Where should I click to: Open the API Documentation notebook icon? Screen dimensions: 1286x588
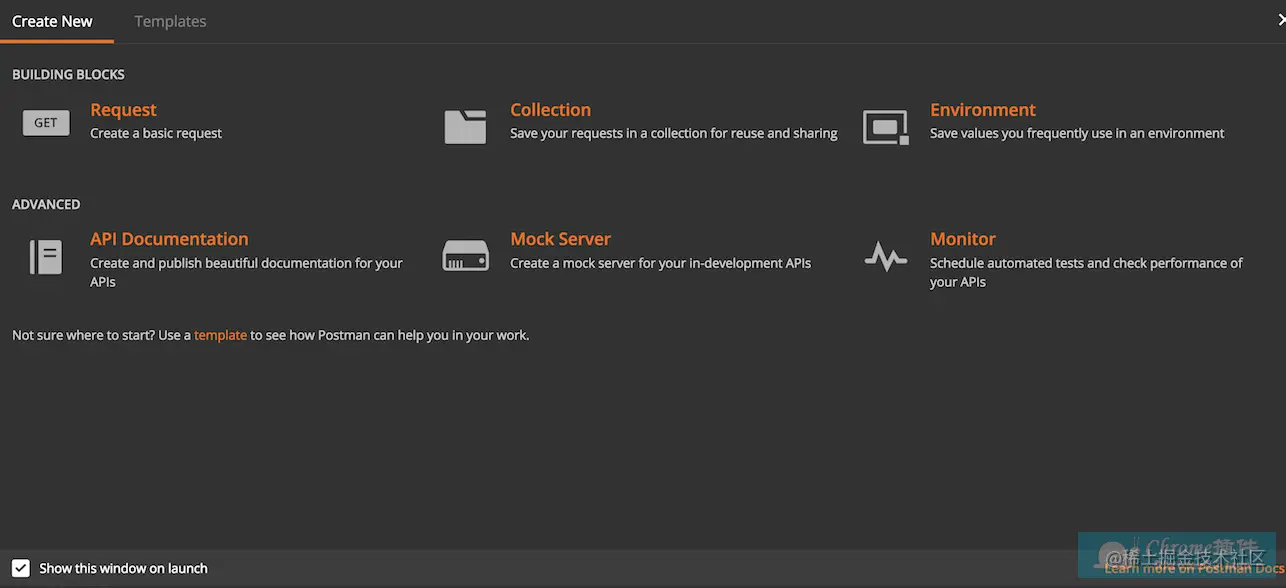coord(46,257)
